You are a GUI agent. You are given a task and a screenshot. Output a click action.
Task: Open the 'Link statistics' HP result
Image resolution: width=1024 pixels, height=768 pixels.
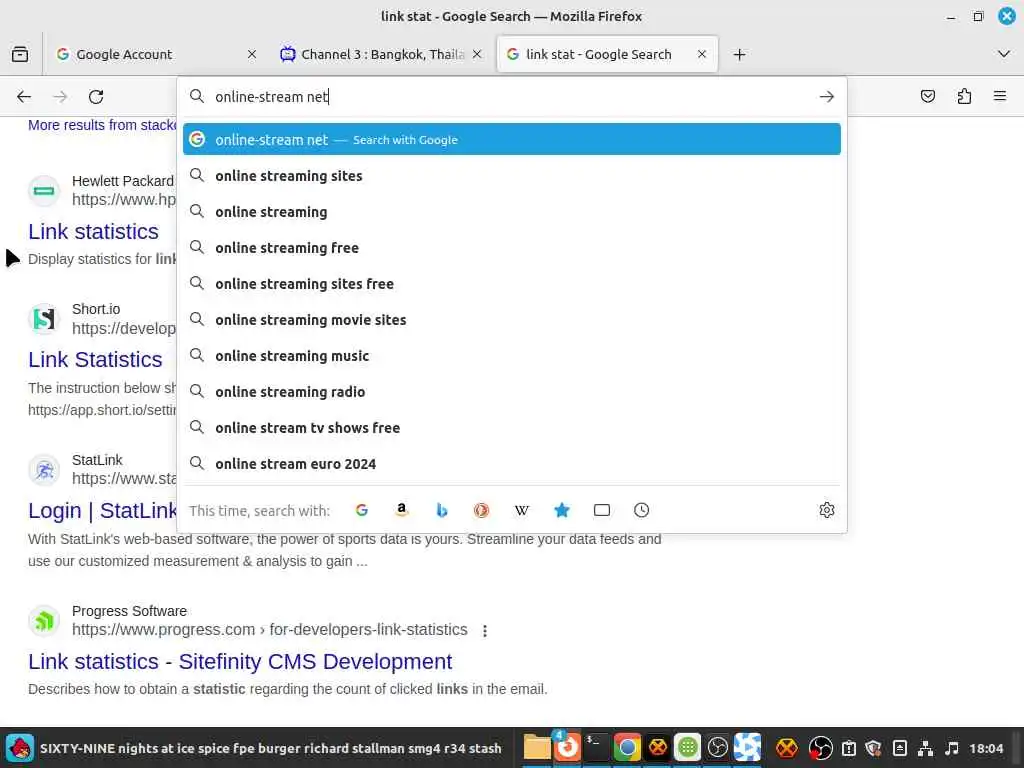[93, 232]
